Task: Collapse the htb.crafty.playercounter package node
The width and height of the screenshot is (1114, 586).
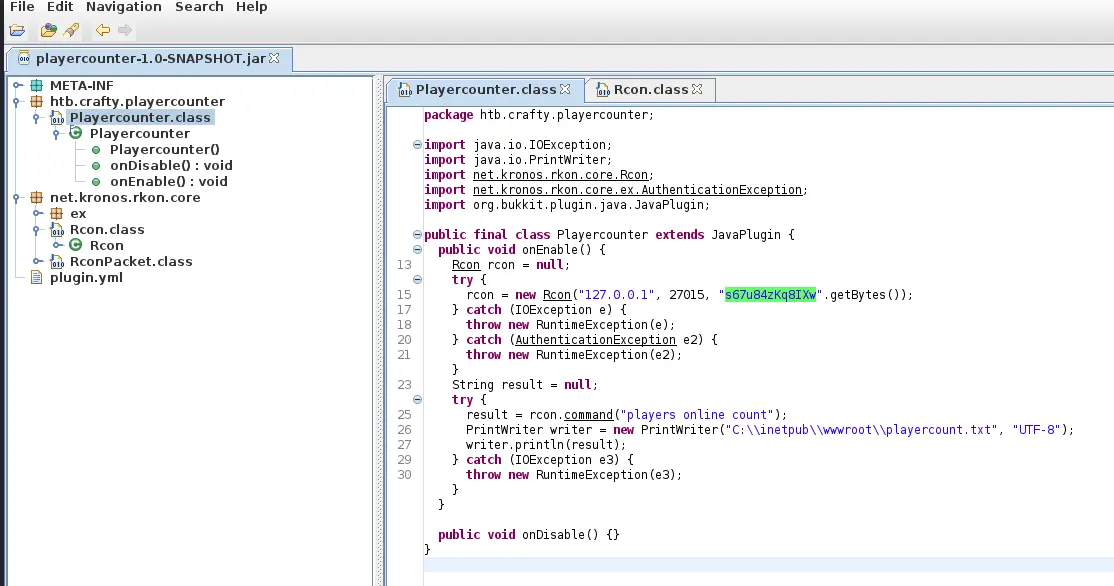Action: click(x=18, y=101)
